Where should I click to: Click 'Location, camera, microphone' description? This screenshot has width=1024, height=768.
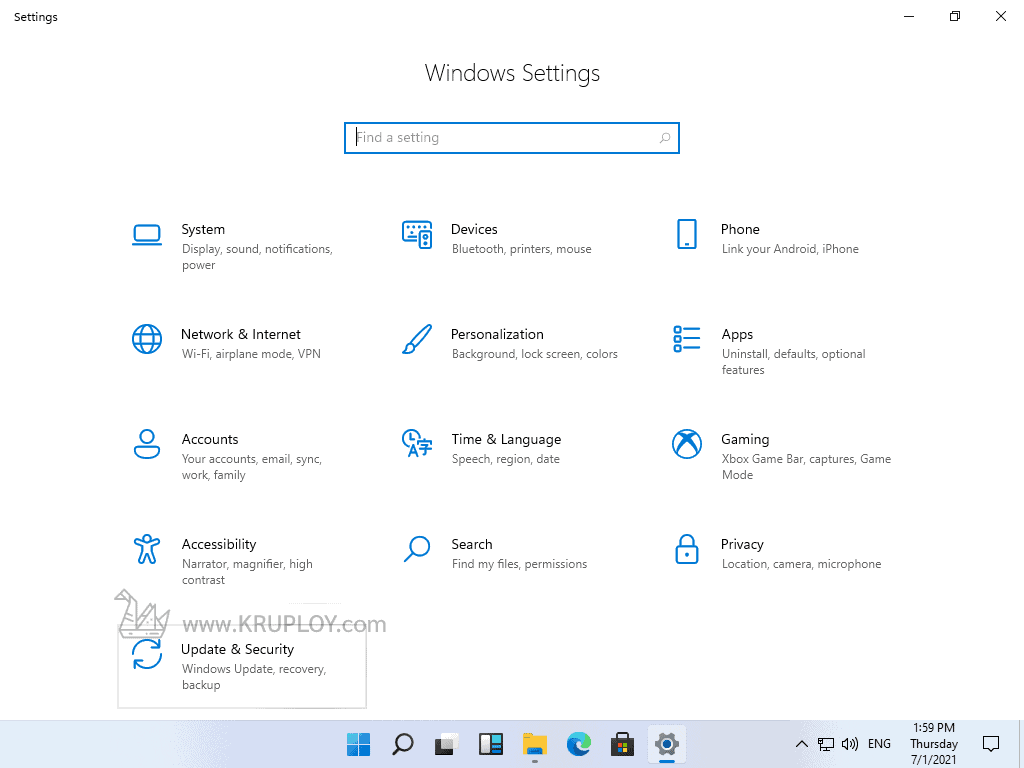click(x=801, y=564)
